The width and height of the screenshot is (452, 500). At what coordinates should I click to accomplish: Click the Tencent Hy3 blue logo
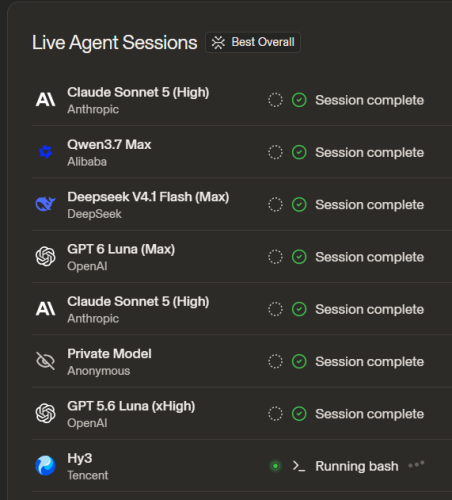[x=46, y=465]
